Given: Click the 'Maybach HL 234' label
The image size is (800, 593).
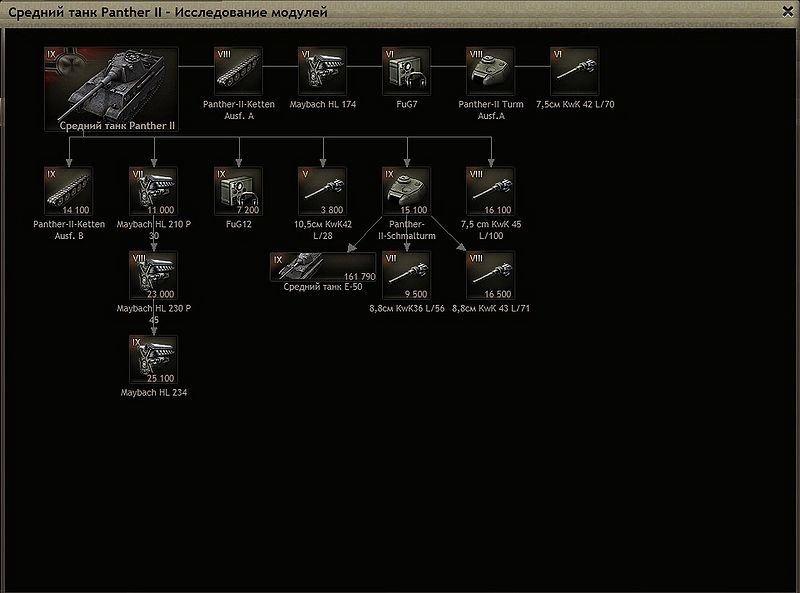Looking at the screenshot, I should (x=154, y=392).
